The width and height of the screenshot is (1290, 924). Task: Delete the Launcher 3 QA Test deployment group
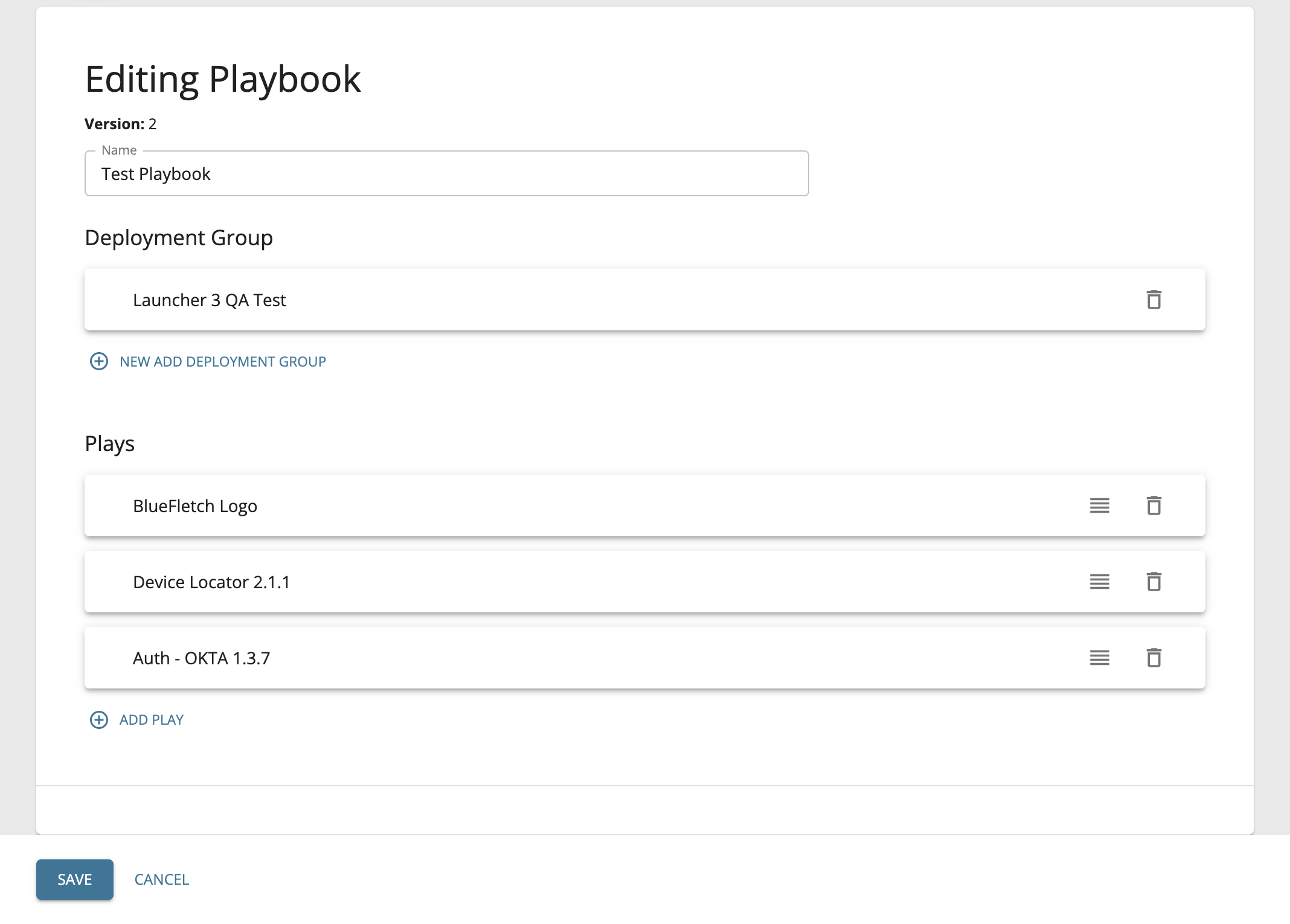[x=1154, y=300]
